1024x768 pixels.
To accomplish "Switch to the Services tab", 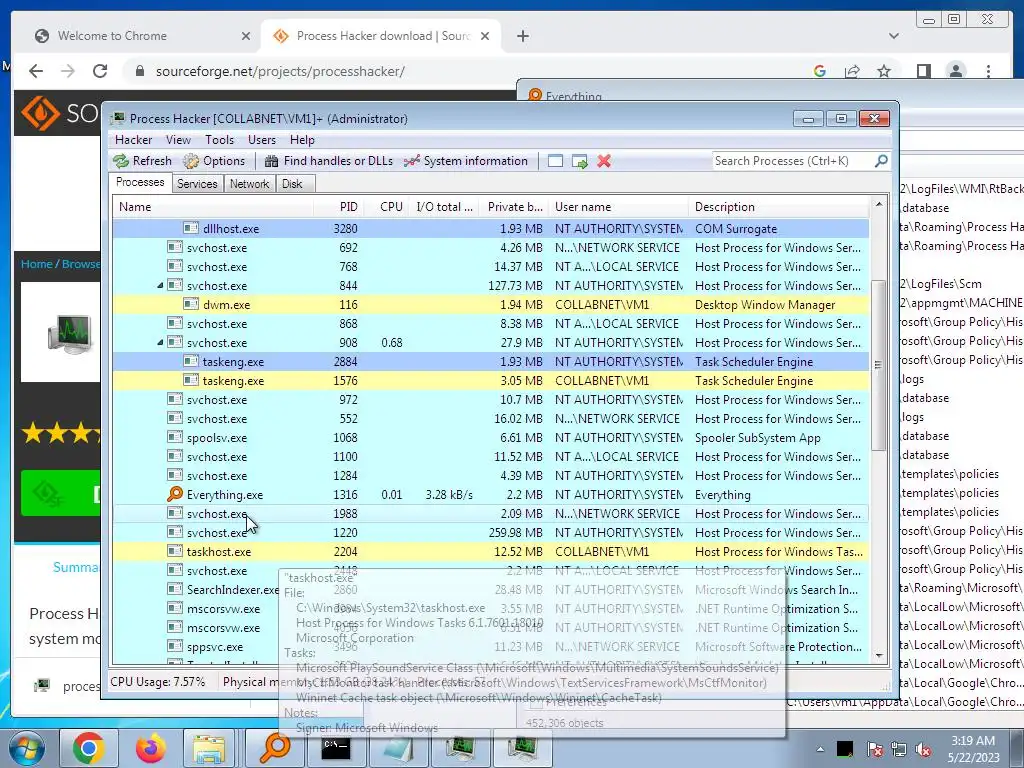I will click(x=197, y=184).
